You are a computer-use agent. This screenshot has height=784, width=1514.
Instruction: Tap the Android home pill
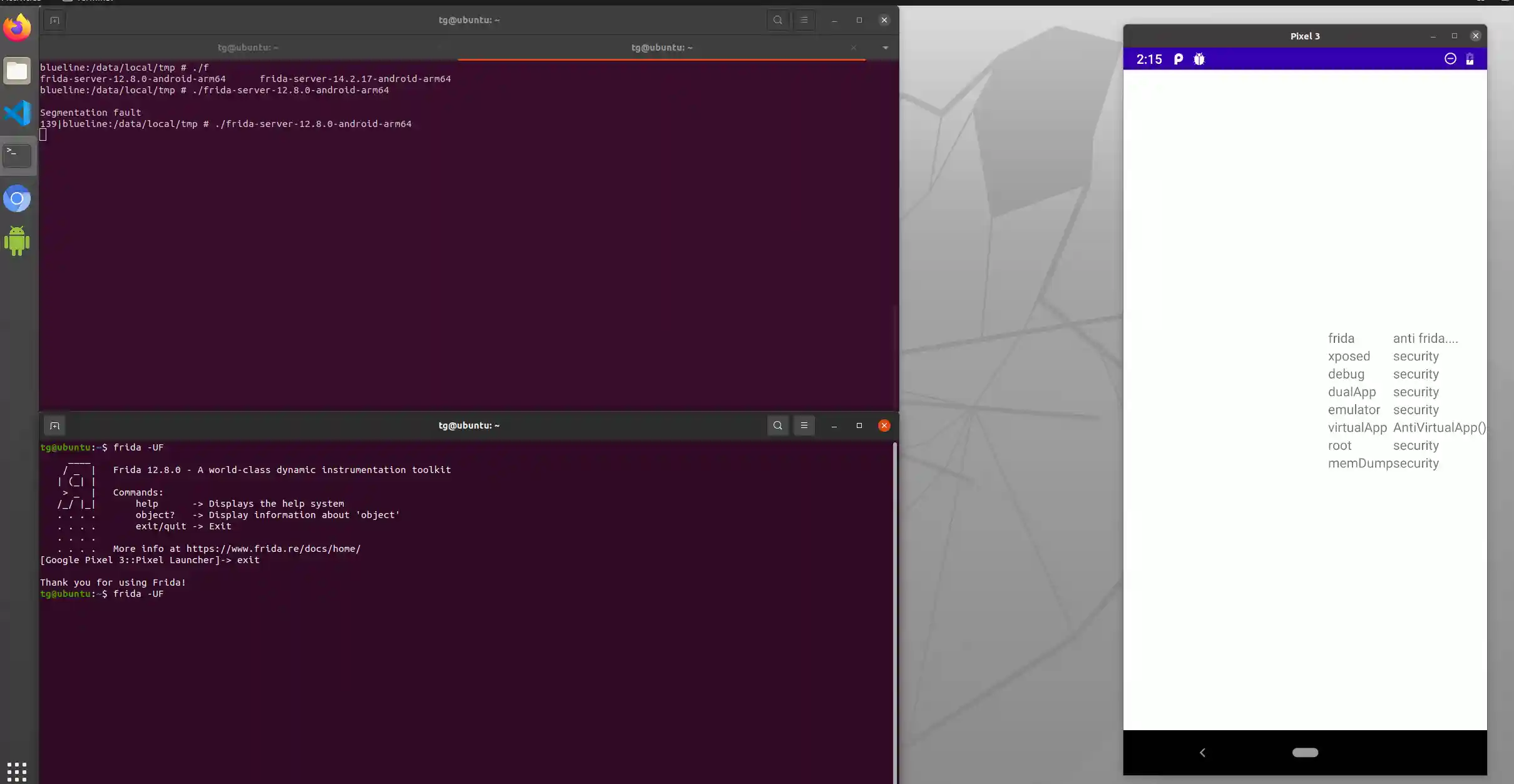coord(1305,752)
